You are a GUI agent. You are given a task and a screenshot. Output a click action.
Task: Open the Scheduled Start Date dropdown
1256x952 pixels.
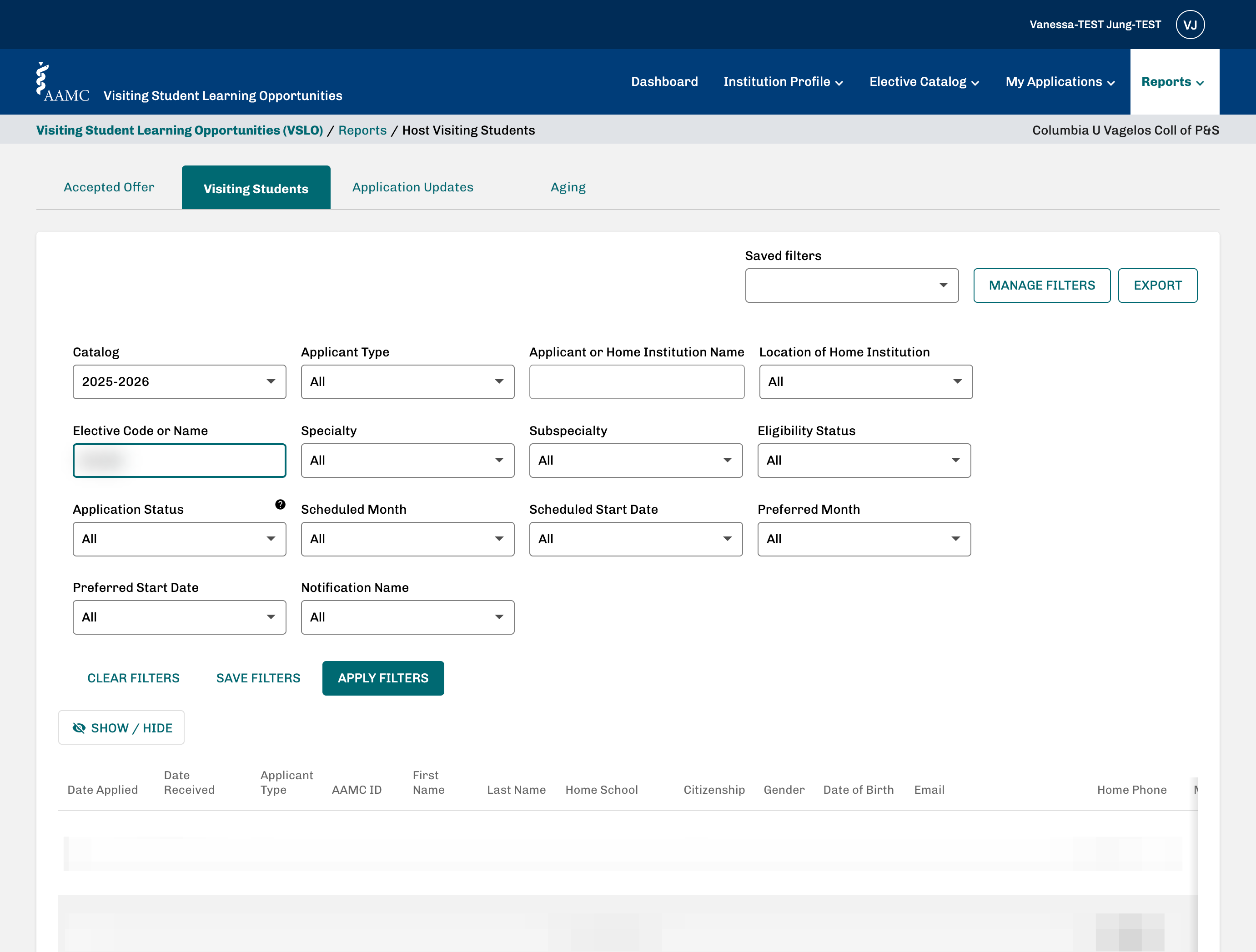(636, 539)
